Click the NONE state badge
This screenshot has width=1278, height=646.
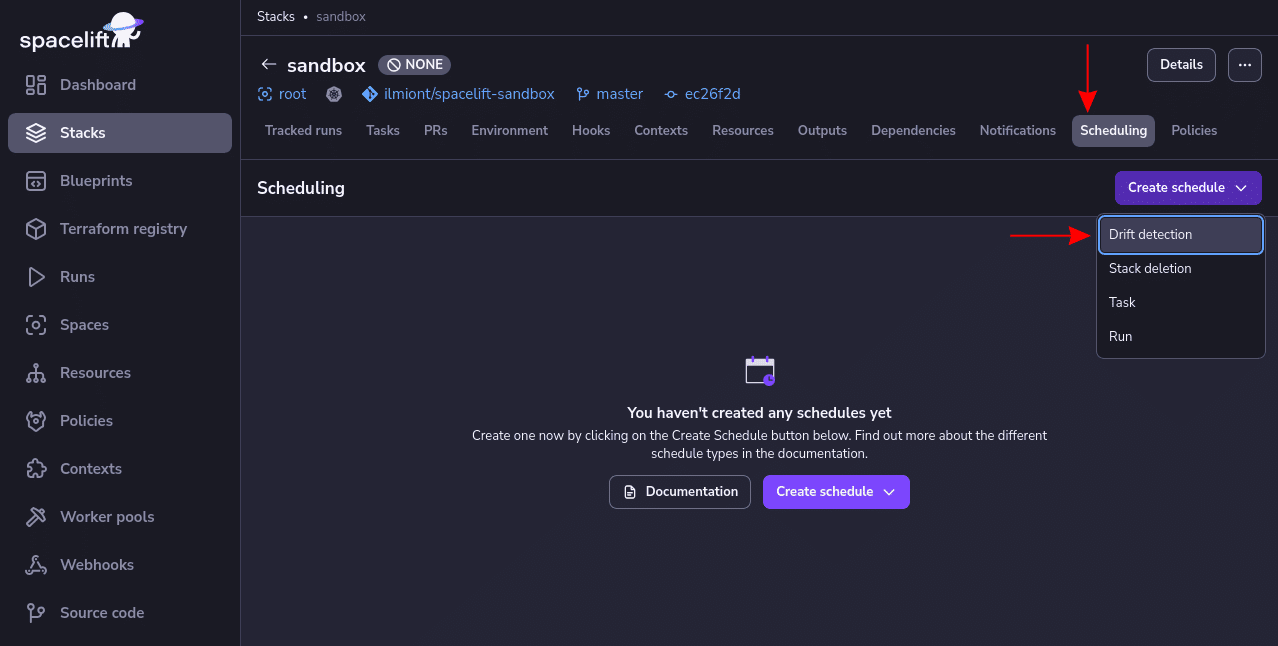415,64
